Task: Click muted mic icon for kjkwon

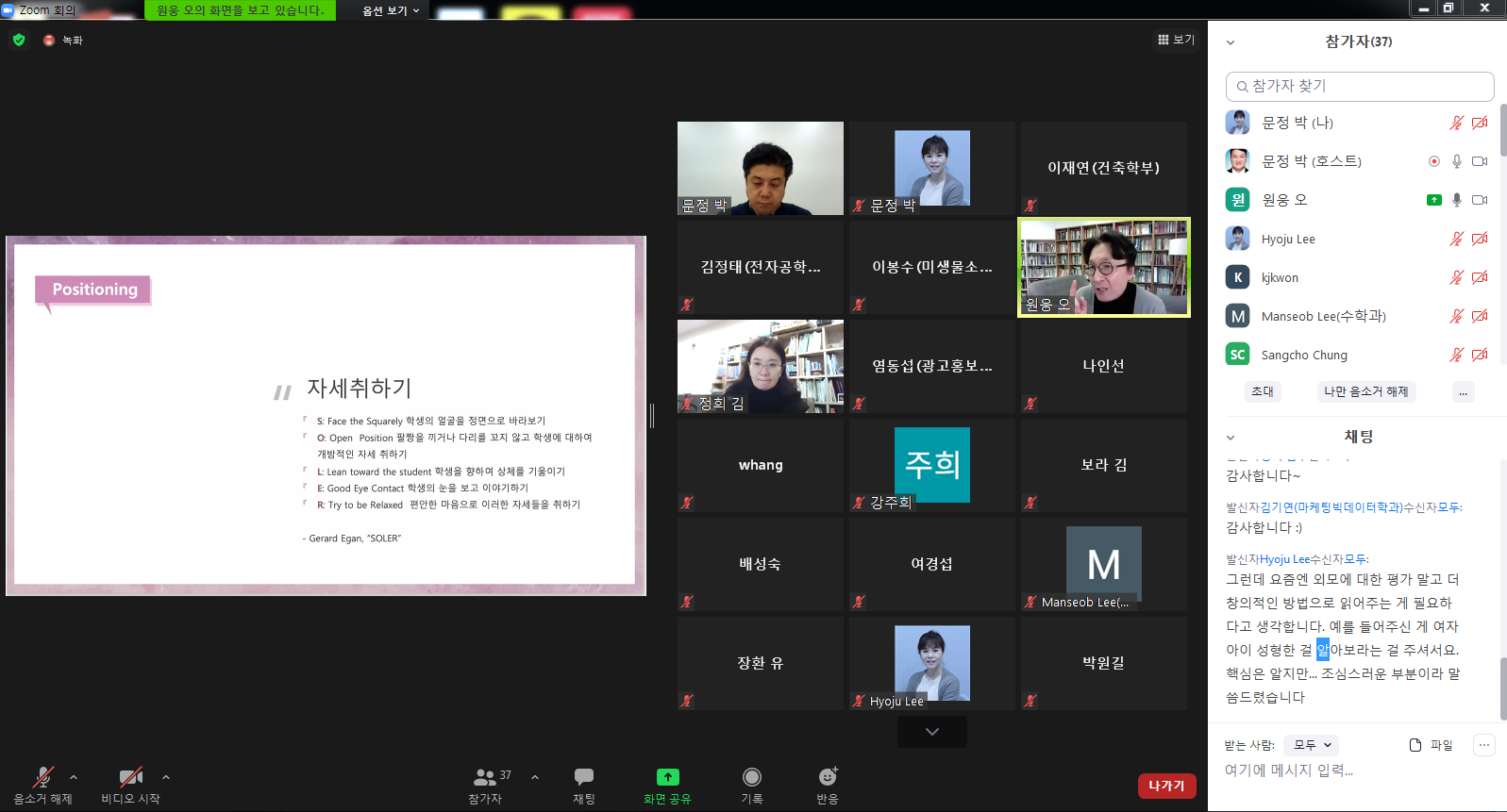Action: (x=1457, y=277)
